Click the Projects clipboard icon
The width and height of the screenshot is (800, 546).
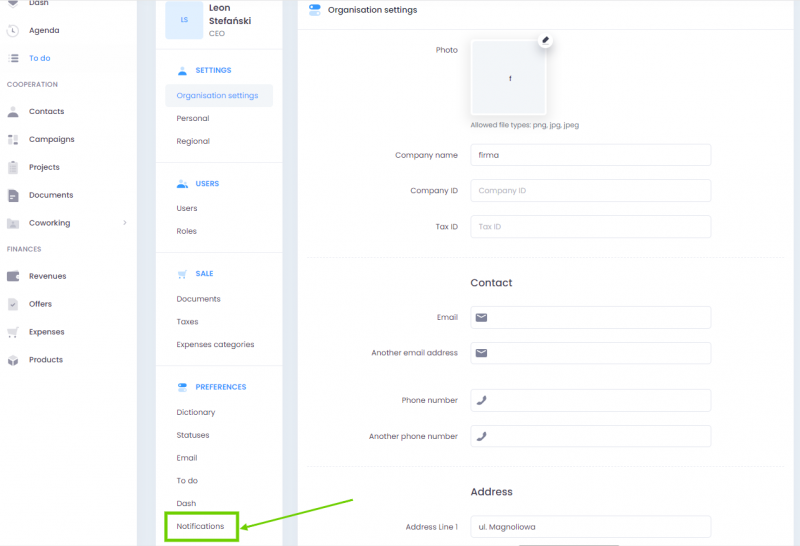13,167
